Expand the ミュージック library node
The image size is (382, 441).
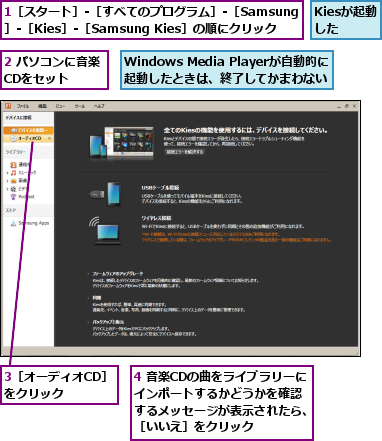point(7,173)
